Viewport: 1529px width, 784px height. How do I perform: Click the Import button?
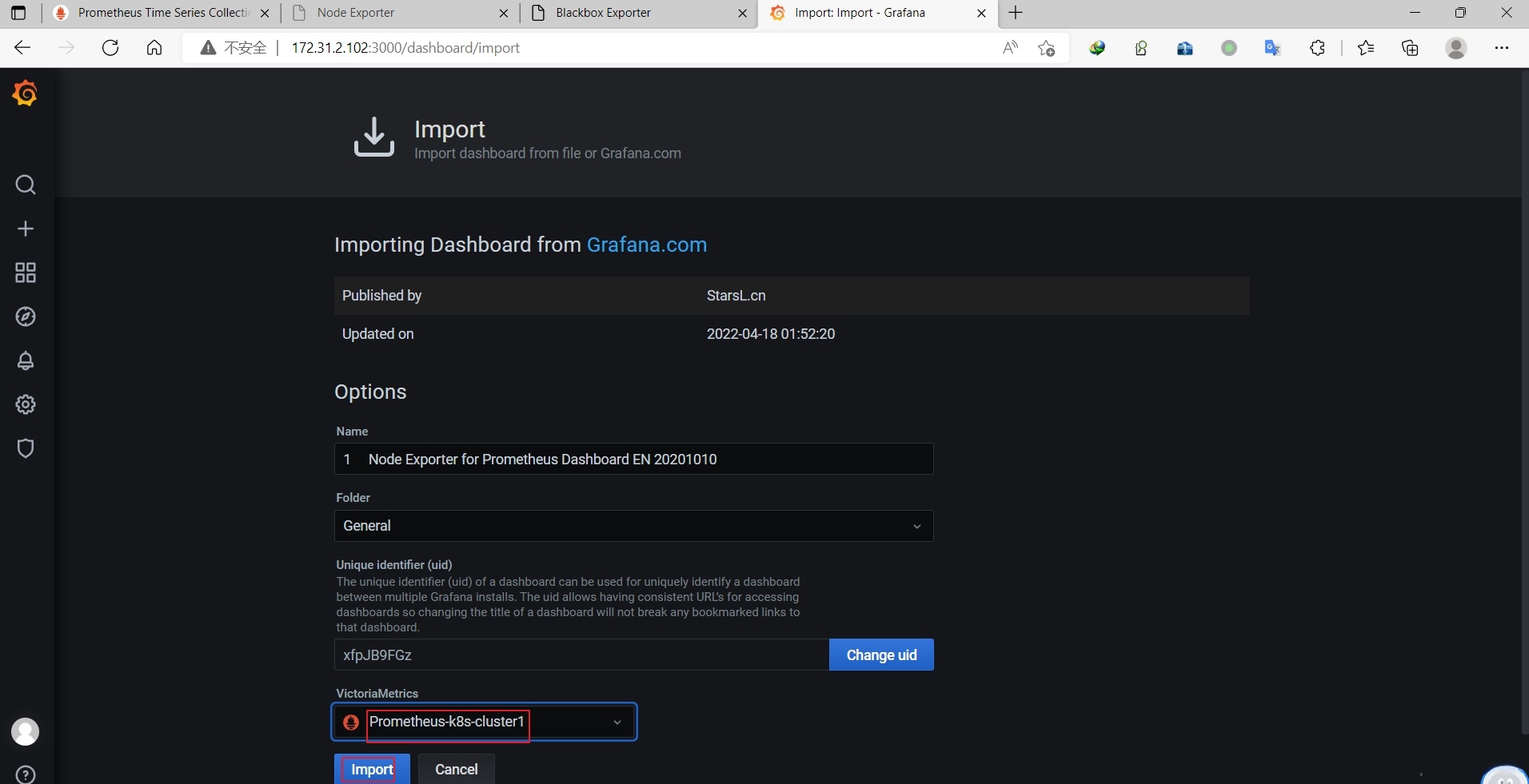(372, 769)
